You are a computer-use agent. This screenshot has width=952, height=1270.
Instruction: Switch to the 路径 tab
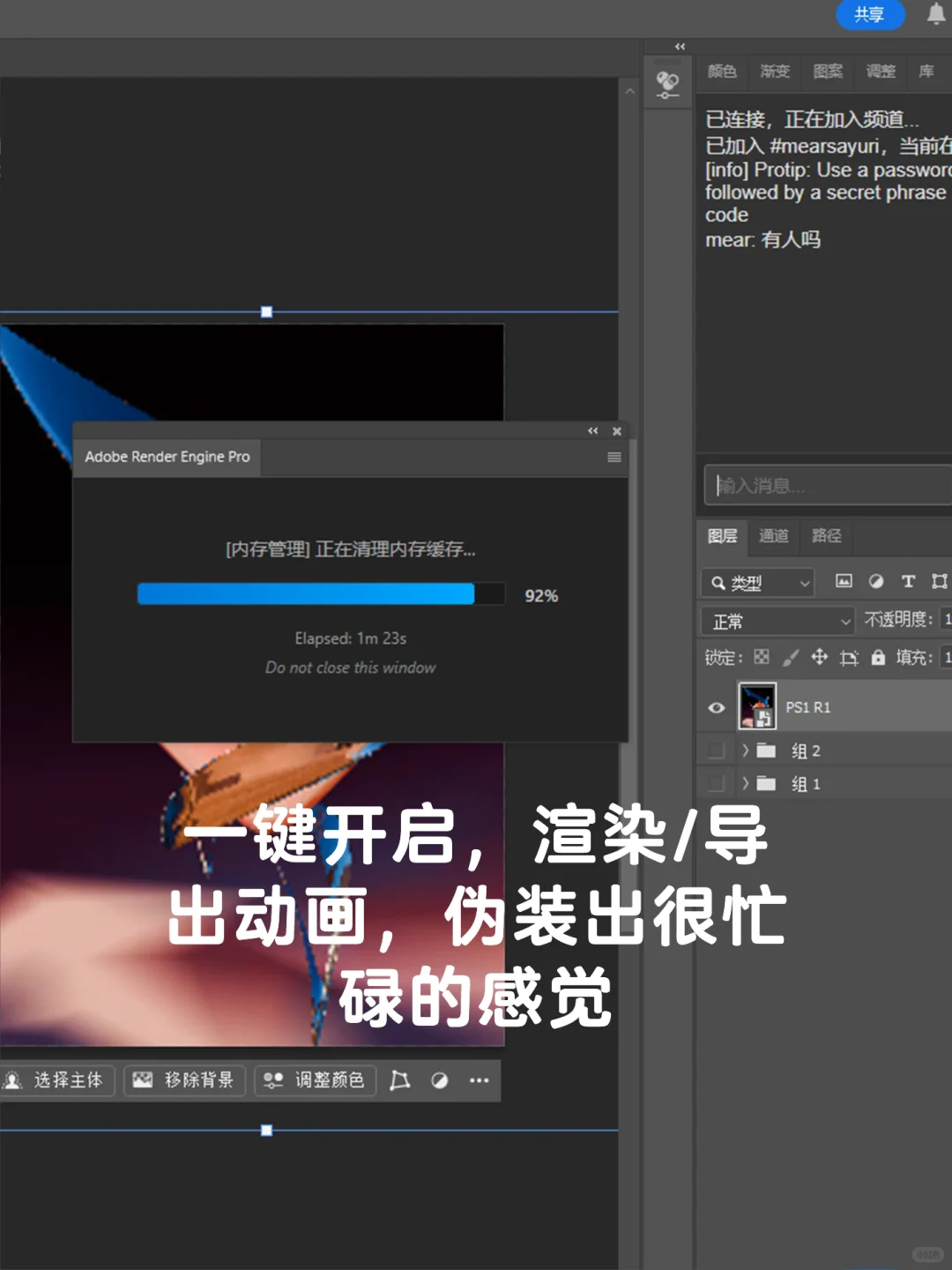825,536
